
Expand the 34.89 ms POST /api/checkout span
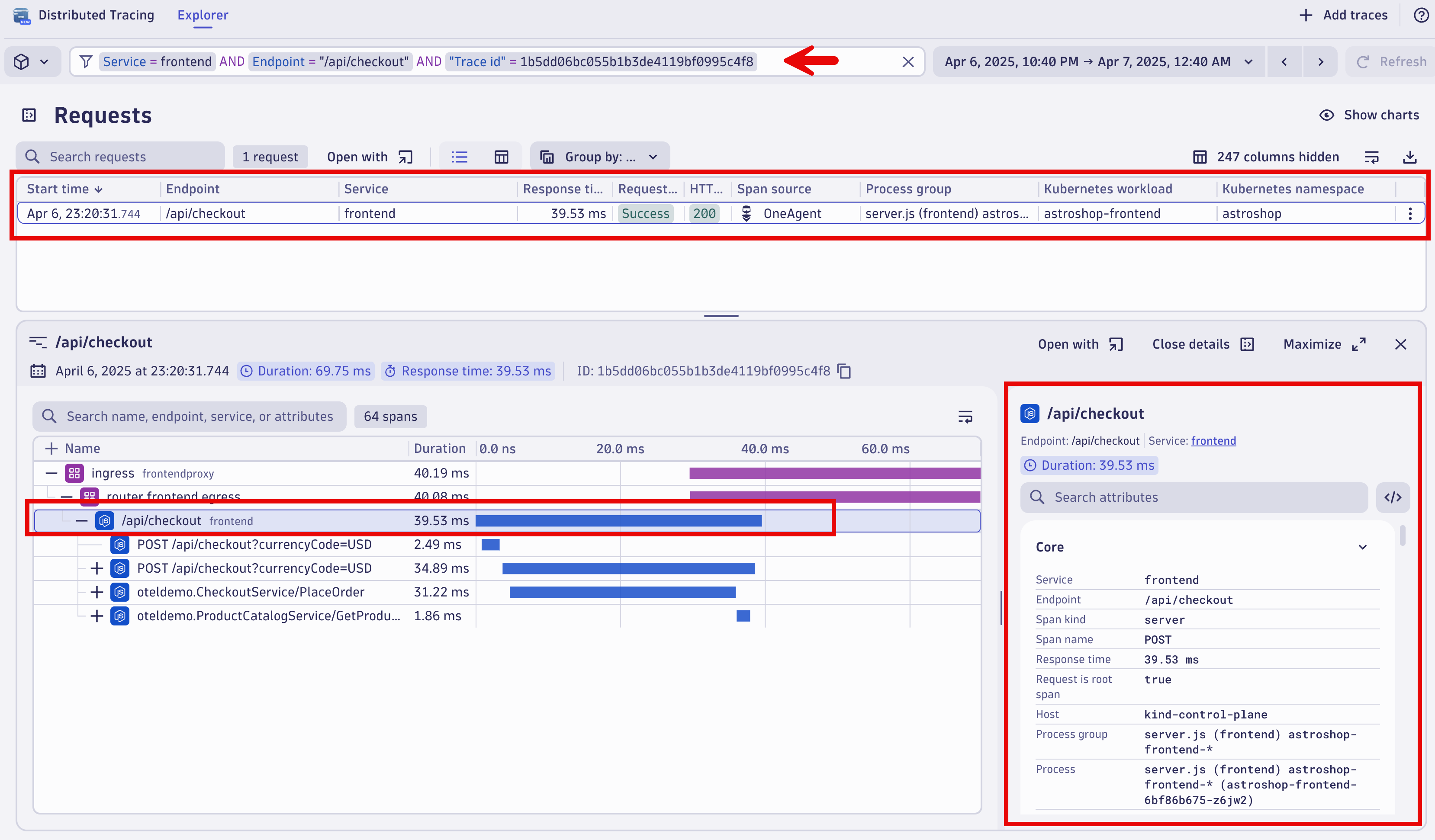[x=97, y=568]
